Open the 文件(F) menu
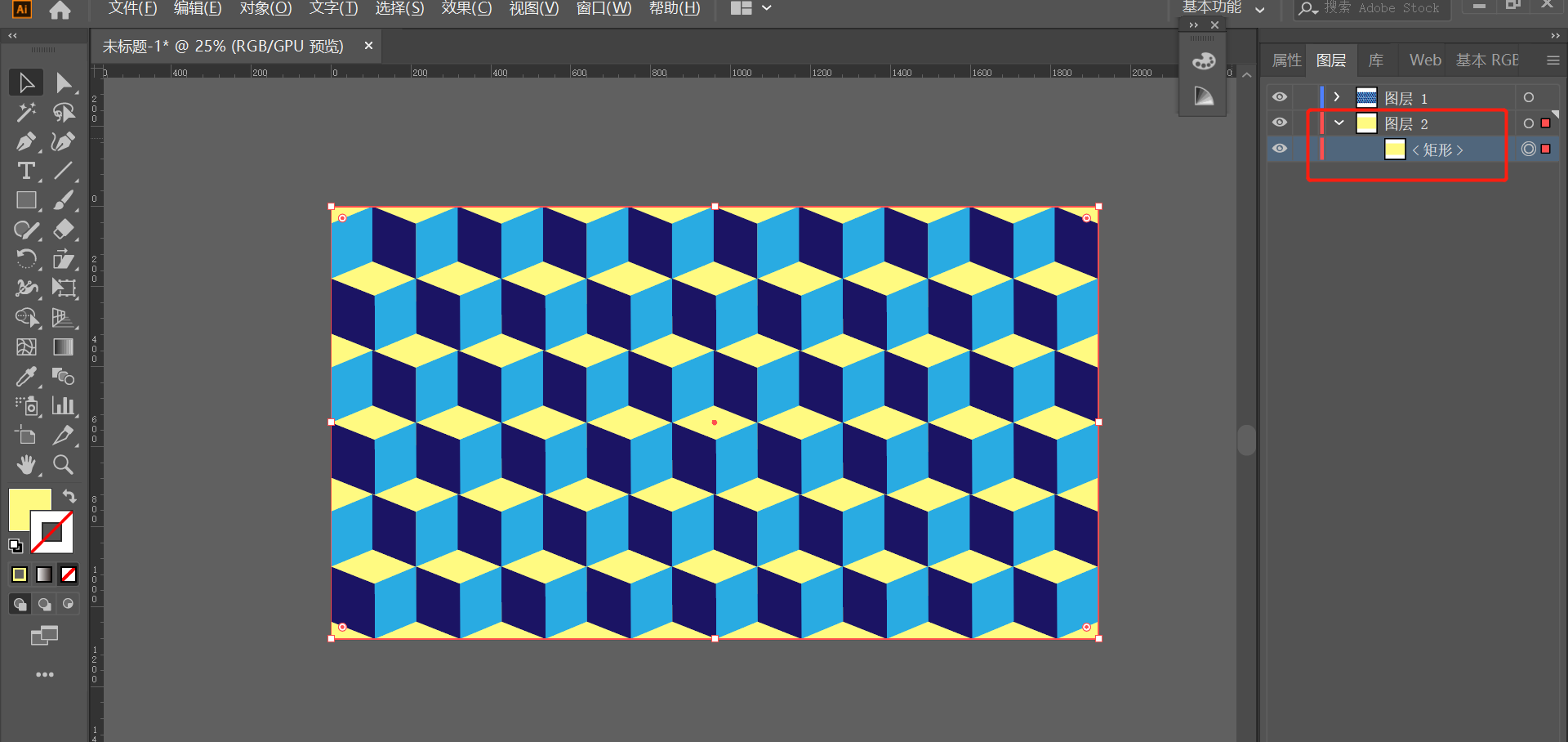 pyautogui.click(x=132, y=8)
